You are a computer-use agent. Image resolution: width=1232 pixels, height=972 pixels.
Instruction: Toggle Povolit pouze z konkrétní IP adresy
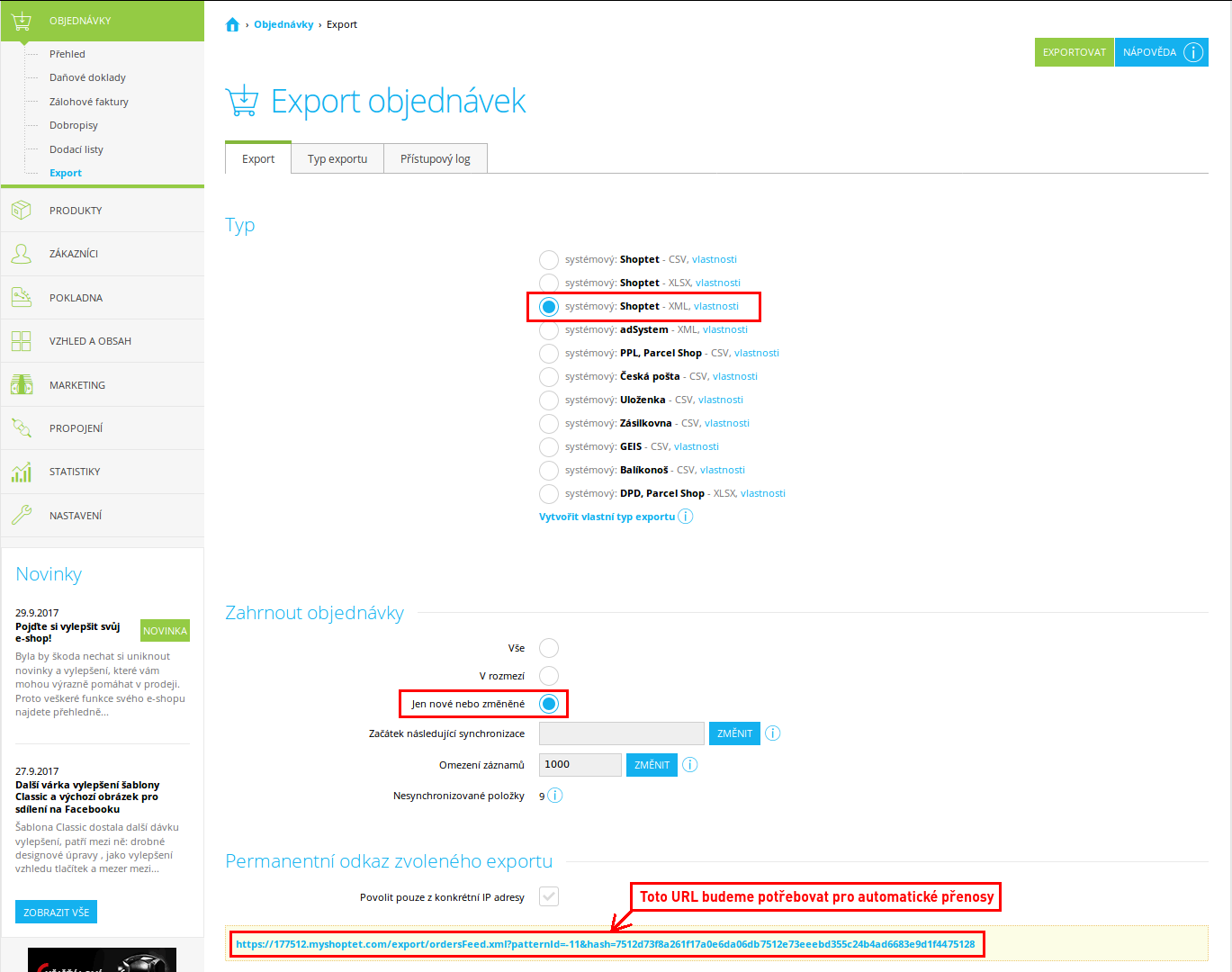tap(549, 896)
